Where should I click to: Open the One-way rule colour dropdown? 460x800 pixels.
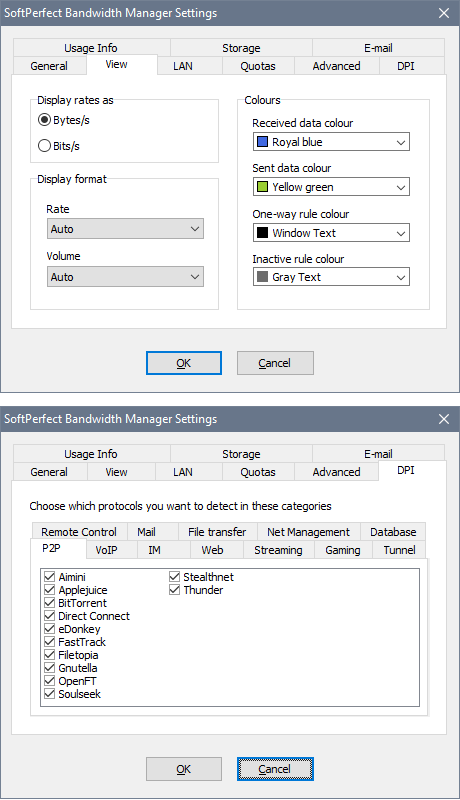(331, 233)
